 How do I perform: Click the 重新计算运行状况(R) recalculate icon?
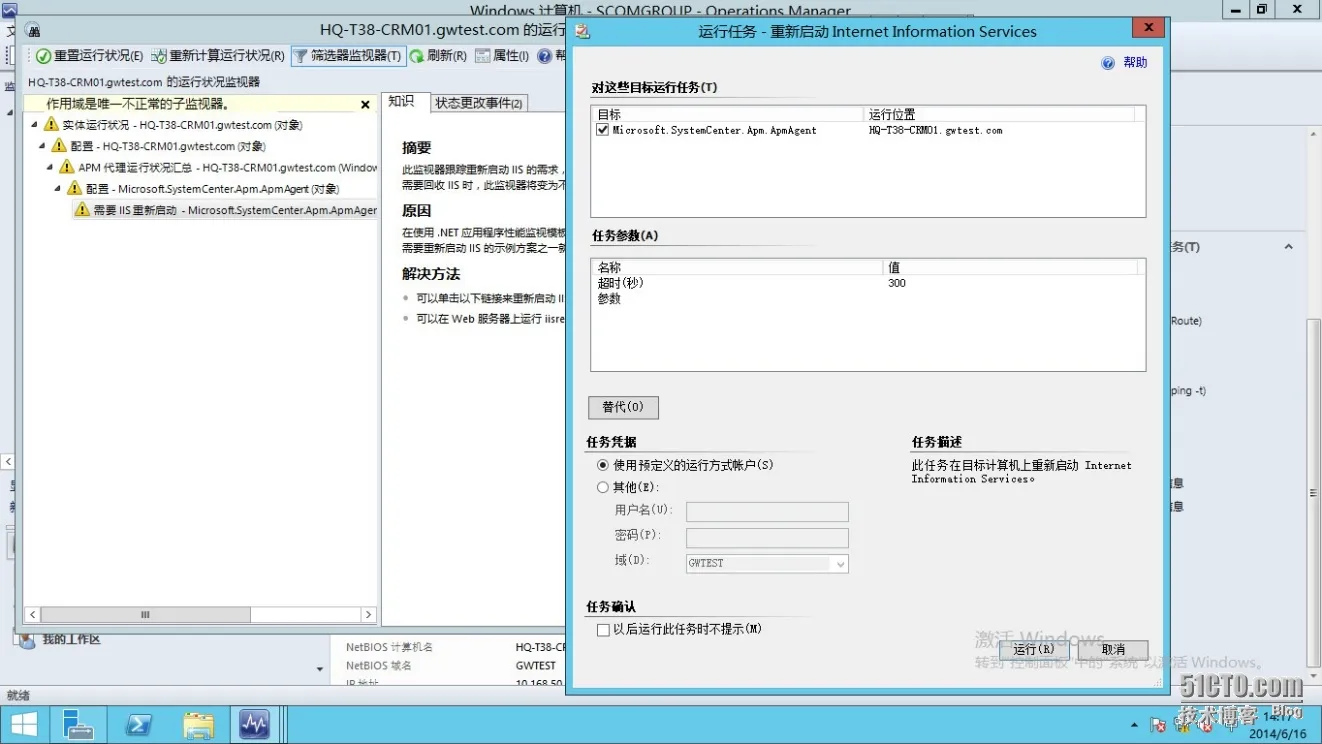159,56
